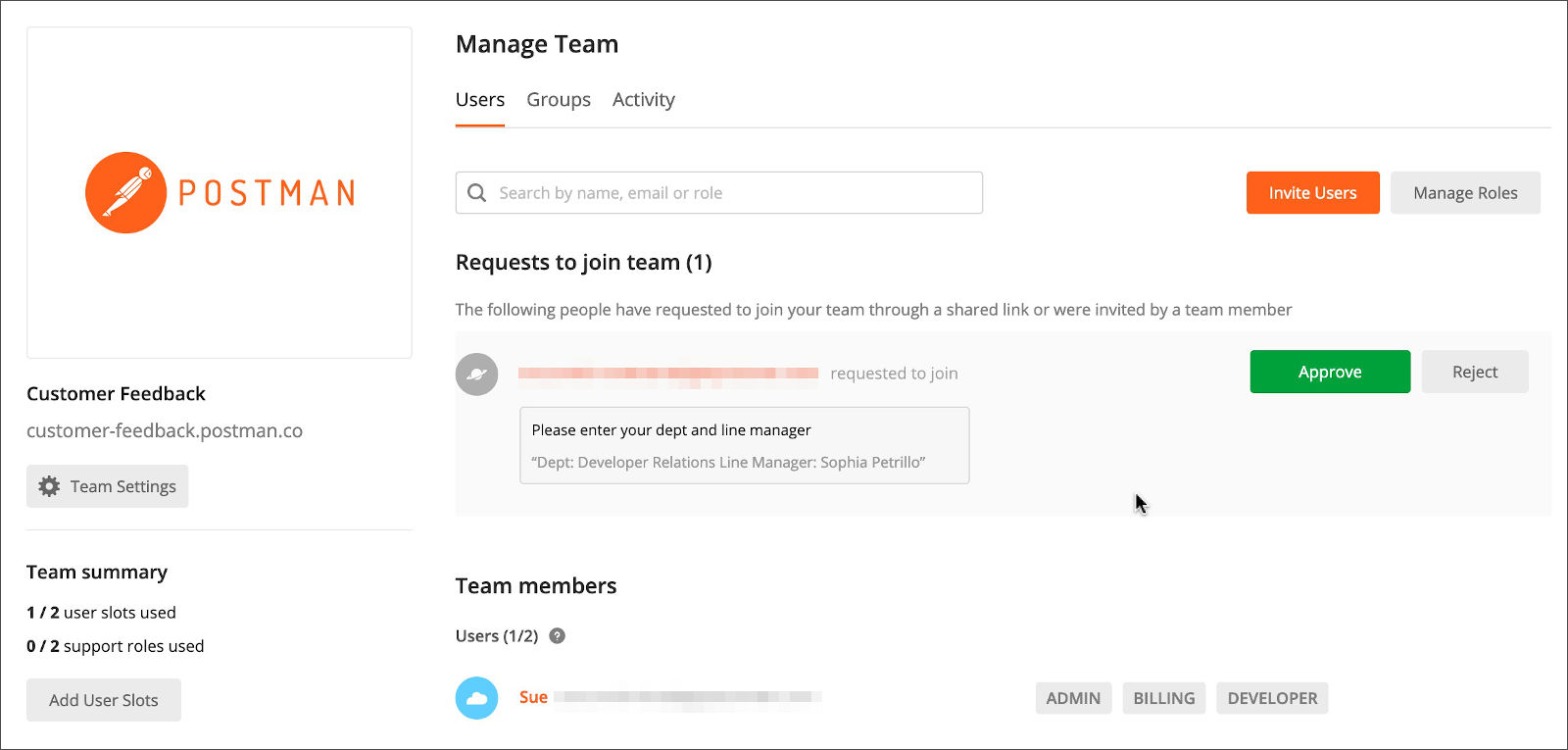
Task: Click the search magnifier icon
Action: point(477,193)
